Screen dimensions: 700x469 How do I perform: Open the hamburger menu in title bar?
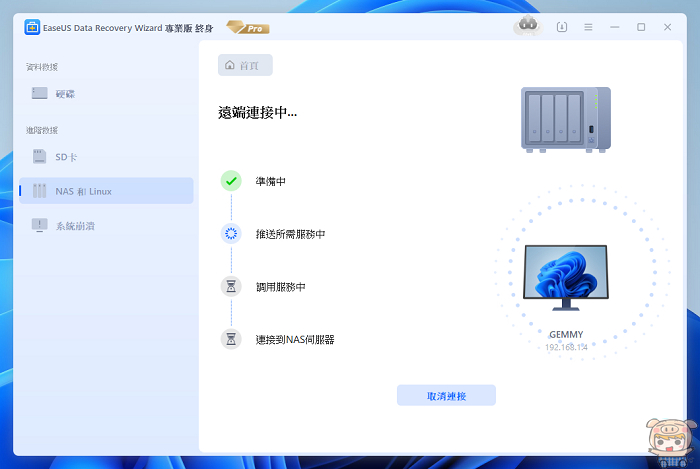tap(589, 27)
